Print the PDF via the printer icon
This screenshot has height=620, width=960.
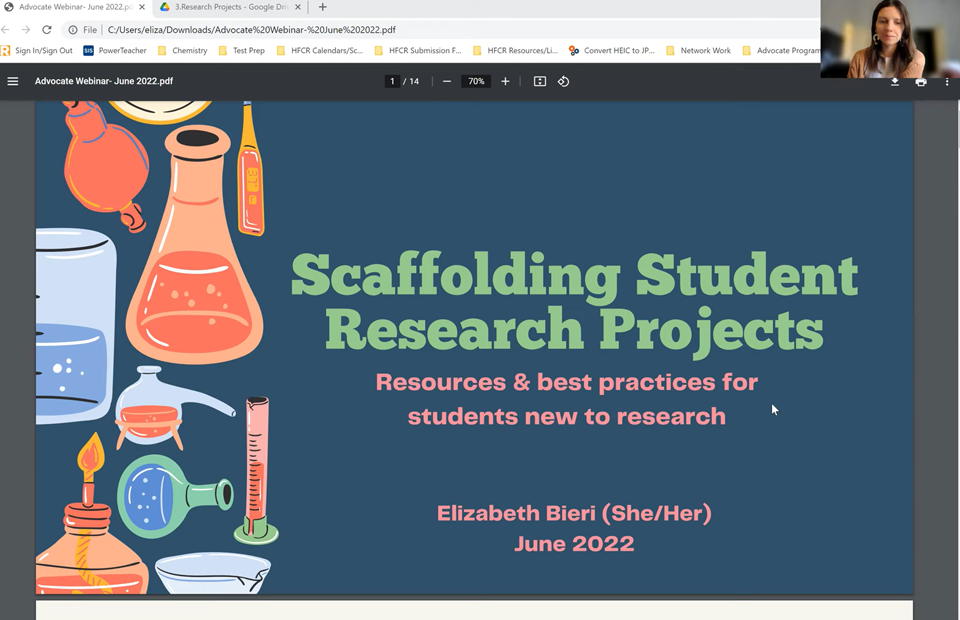point(920,81)
